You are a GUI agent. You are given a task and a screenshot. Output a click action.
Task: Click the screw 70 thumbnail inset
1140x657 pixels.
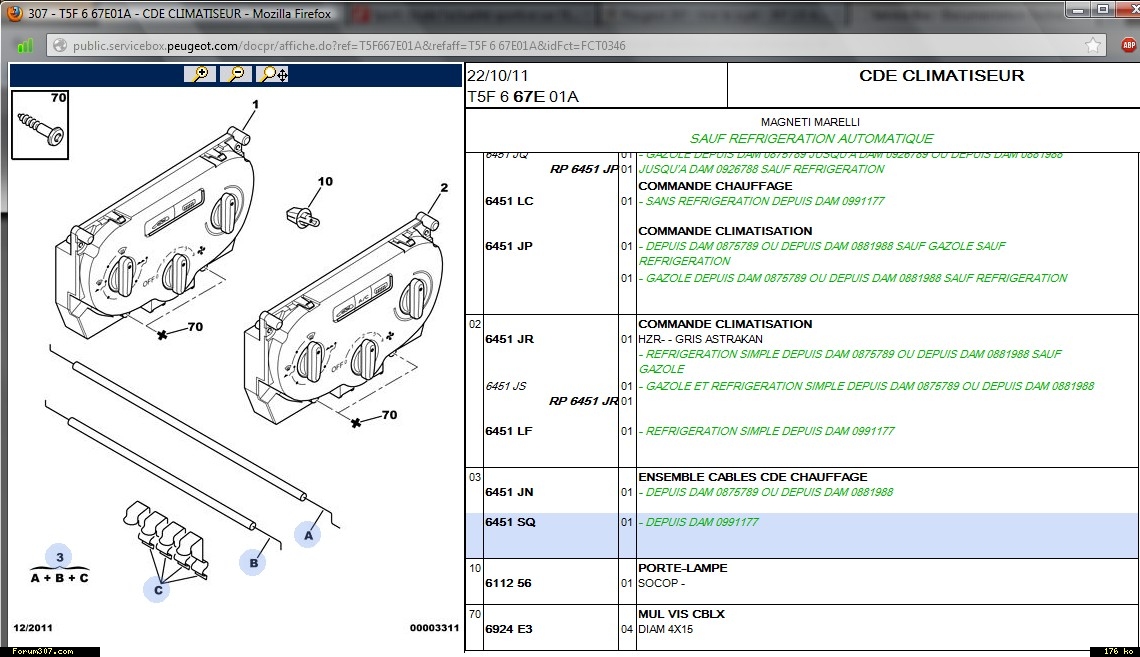(x=40, y=124)
